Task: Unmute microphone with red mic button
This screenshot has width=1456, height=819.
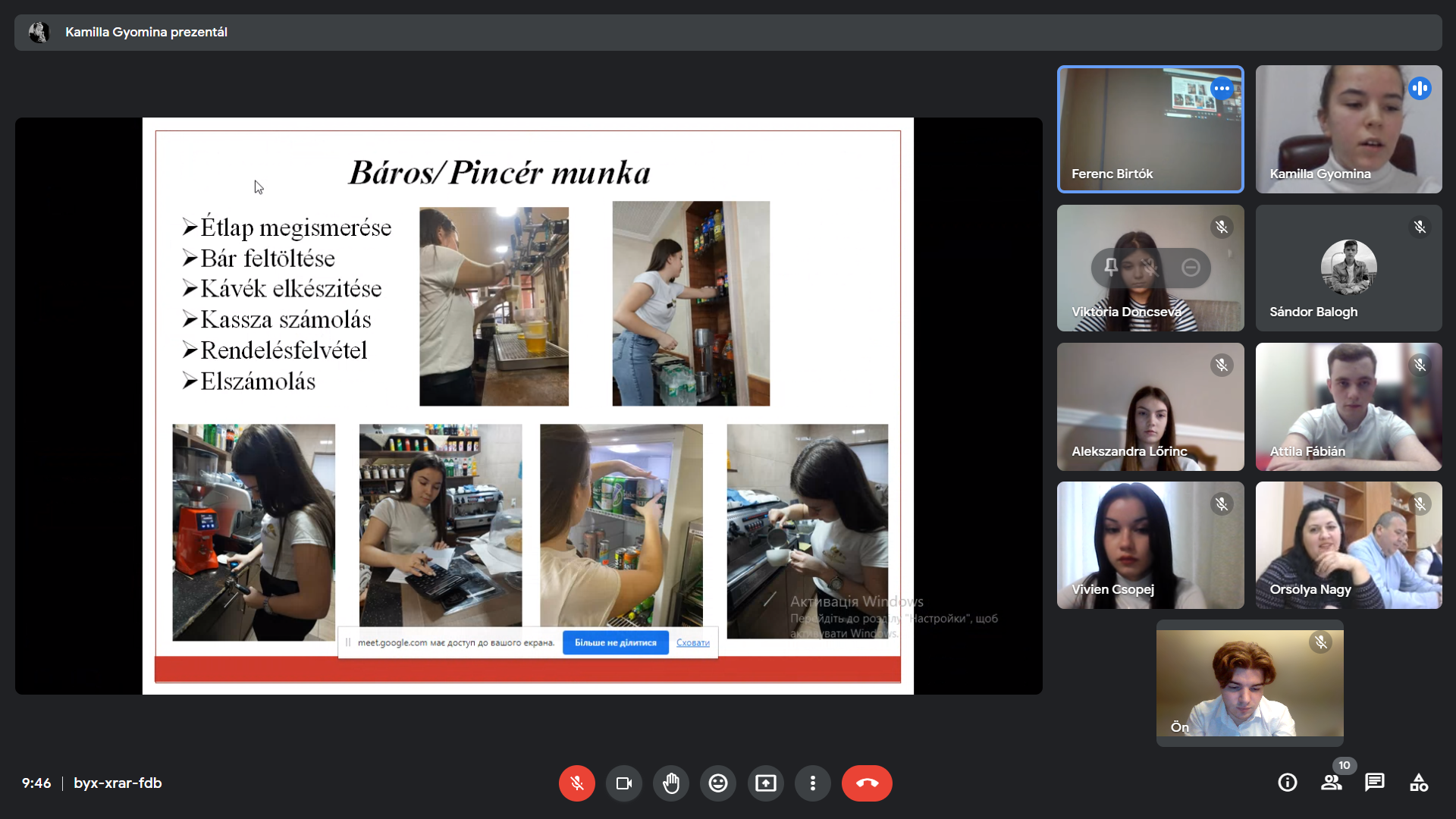Action: coord(576,783)
